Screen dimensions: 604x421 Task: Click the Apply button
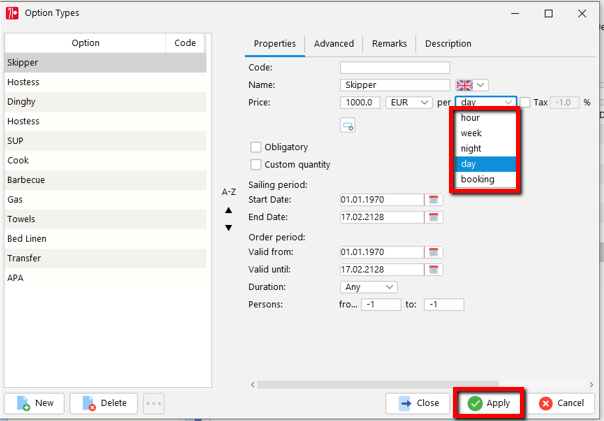click(x=488, y=403)
